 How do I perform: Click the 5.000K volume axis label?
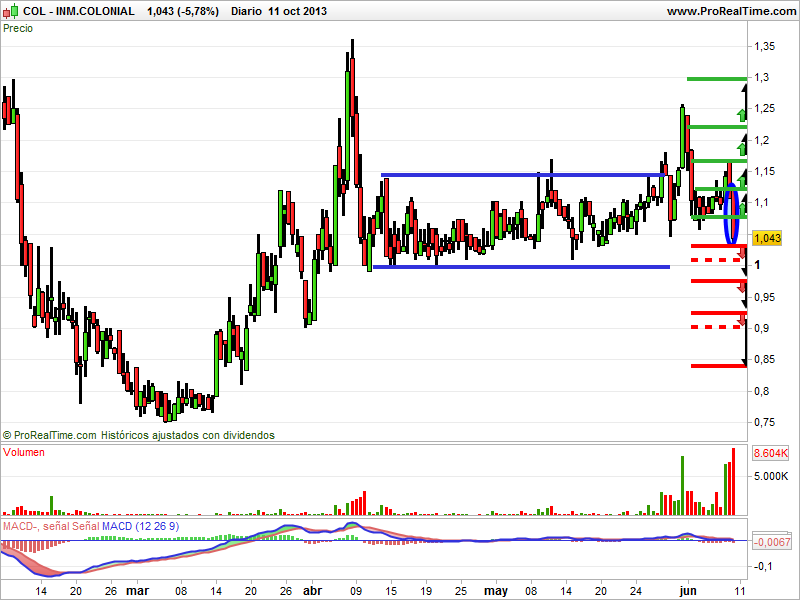tap(771, 477)
